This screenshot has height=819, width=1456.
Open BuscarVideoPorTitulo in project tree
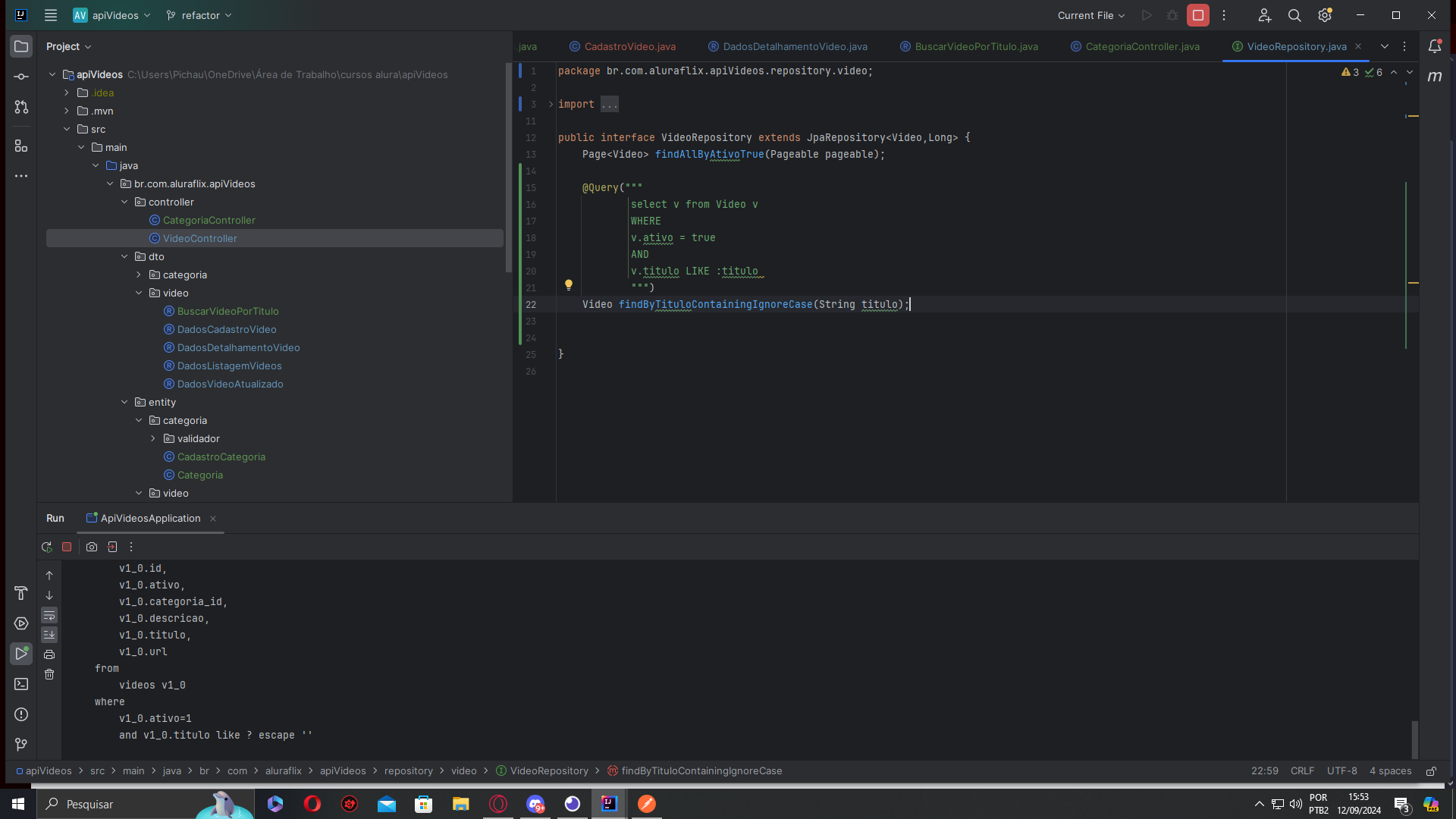[227, 311]
